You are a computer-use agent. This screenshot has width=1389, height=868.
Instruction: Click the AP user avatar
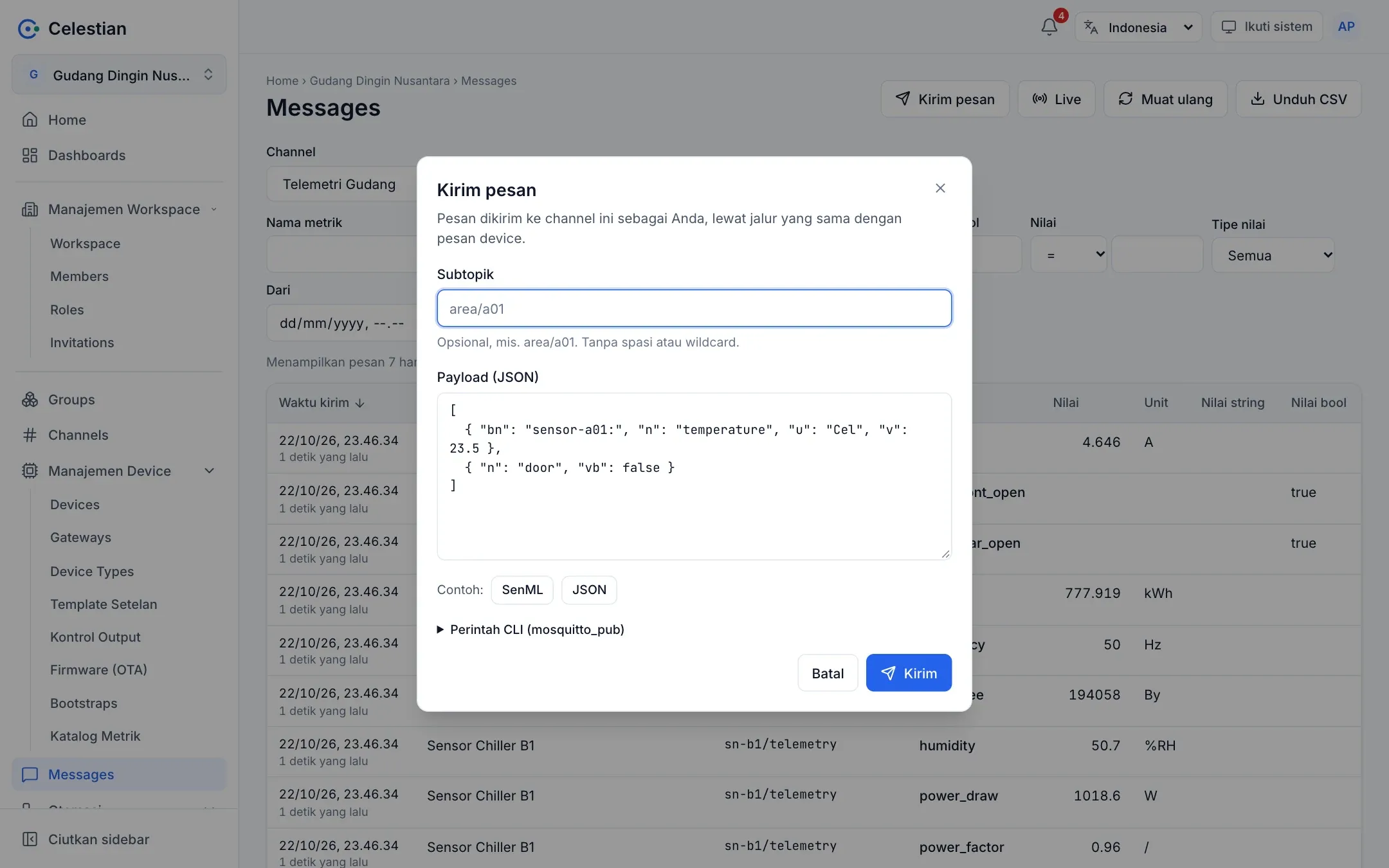pos(1346,27)
